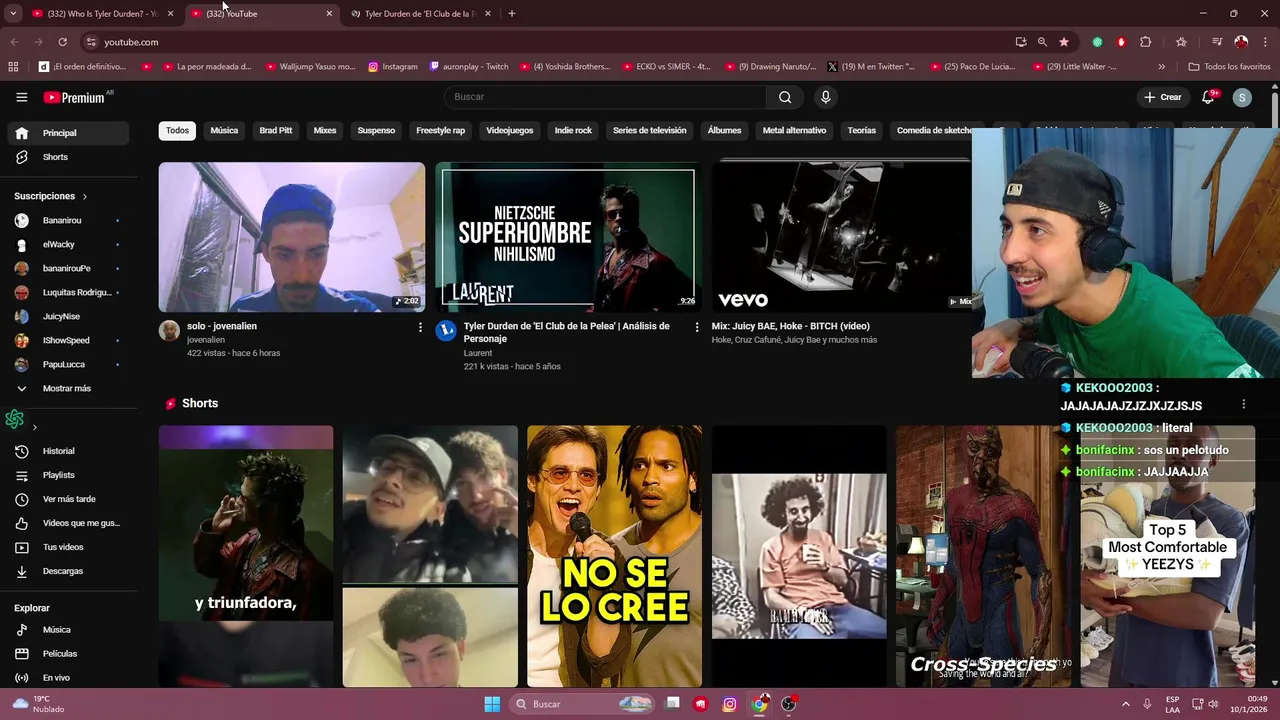
Task: Open Descargas in sidebar
Action: pos(68,571)
